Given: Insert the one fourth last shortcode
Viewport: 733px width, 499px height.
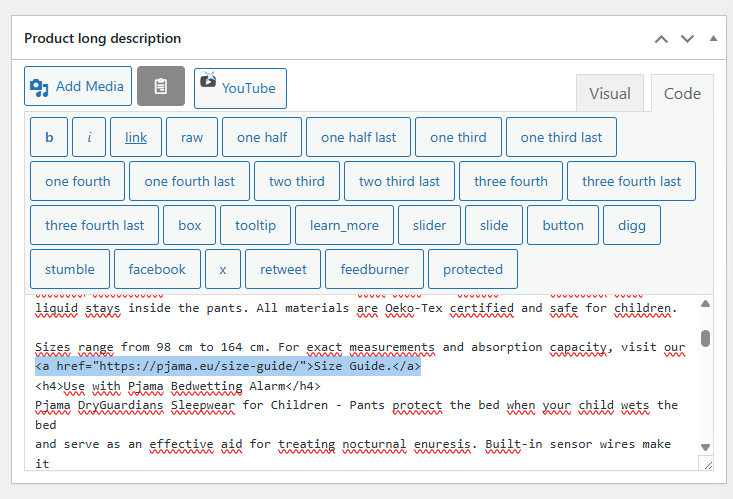Looking at the screenshot, I should coord(189,181).
